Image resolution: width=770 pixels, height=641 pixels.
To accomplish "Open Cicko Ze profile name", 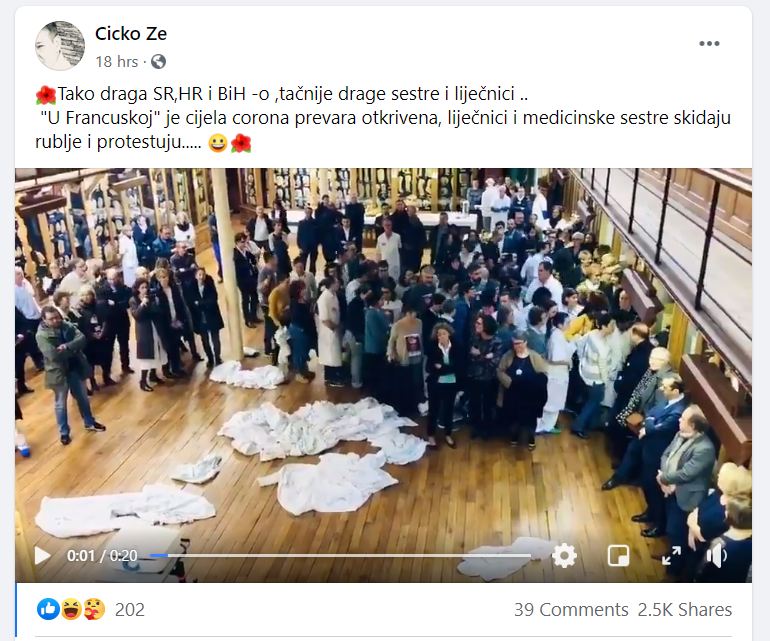I will coord(131,34).
